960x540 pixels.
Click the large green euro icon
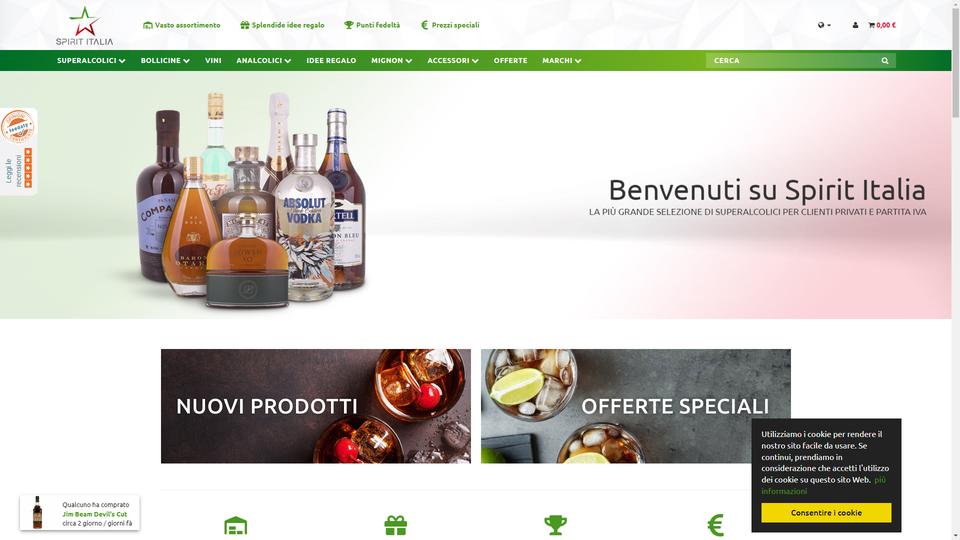[715, 525]
